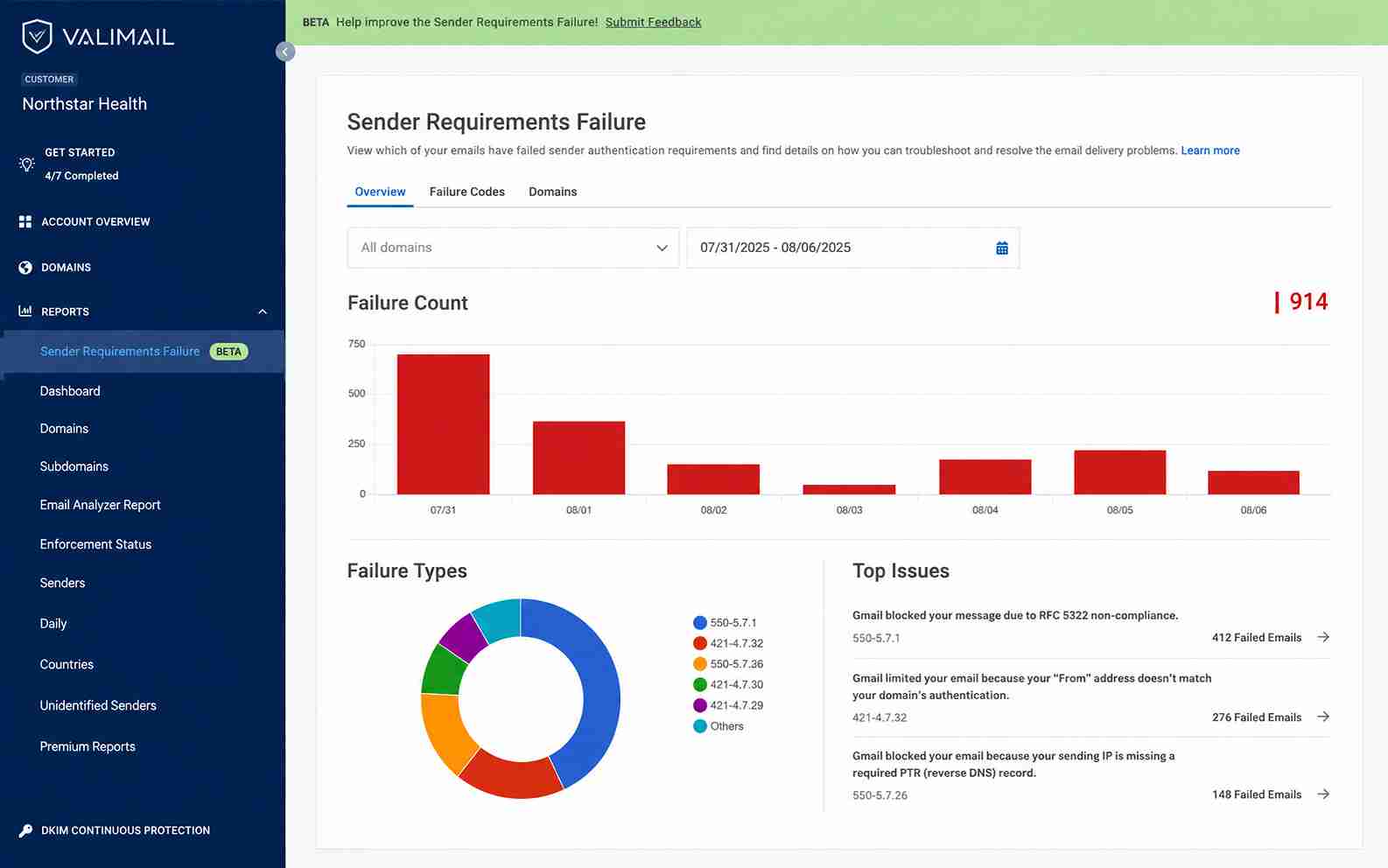
Task: Click the Valimail shield logo
Action: point(37,36)
